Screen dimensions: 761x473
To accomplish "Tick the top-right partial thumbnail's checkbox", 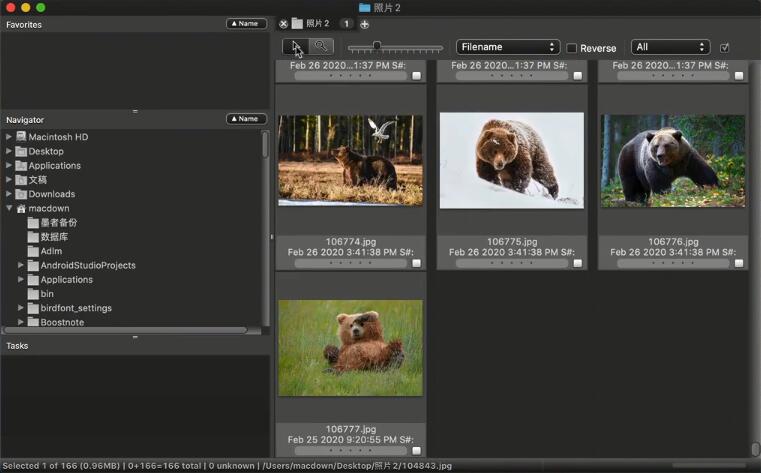I will 739,76.
